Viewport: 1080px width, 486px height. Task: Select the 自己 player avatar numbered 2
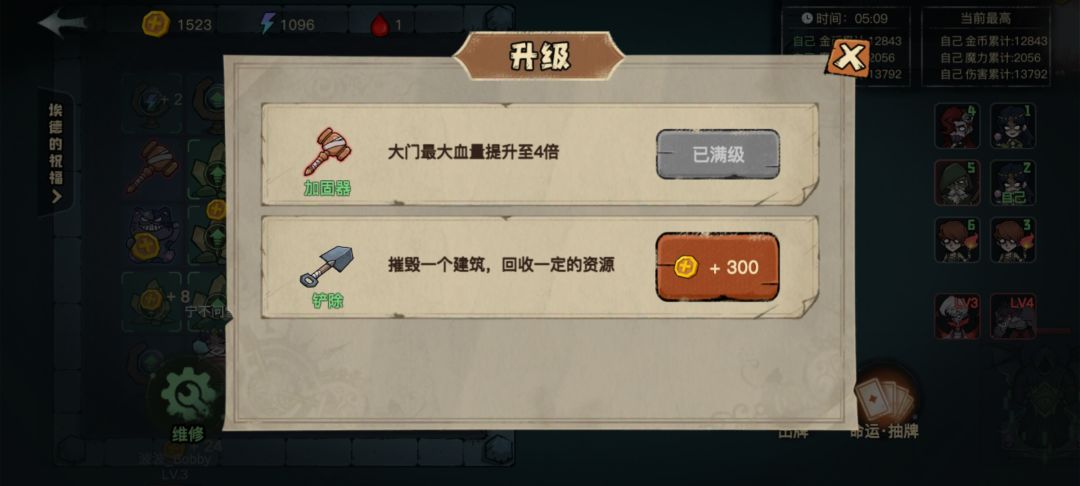[1012, 183]
